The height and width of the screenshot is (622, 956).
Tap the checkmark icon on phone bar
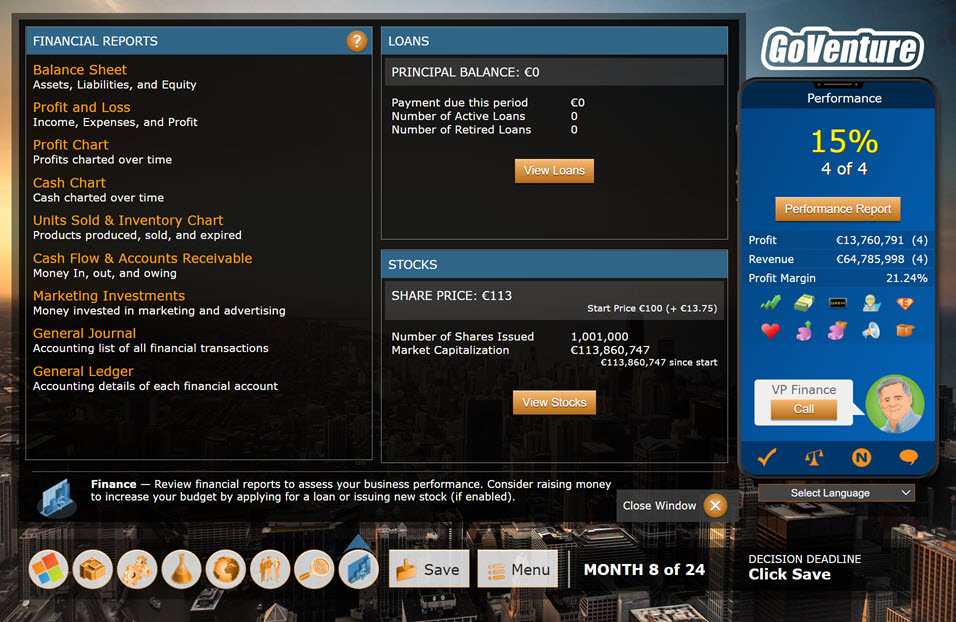coord(767,457)
